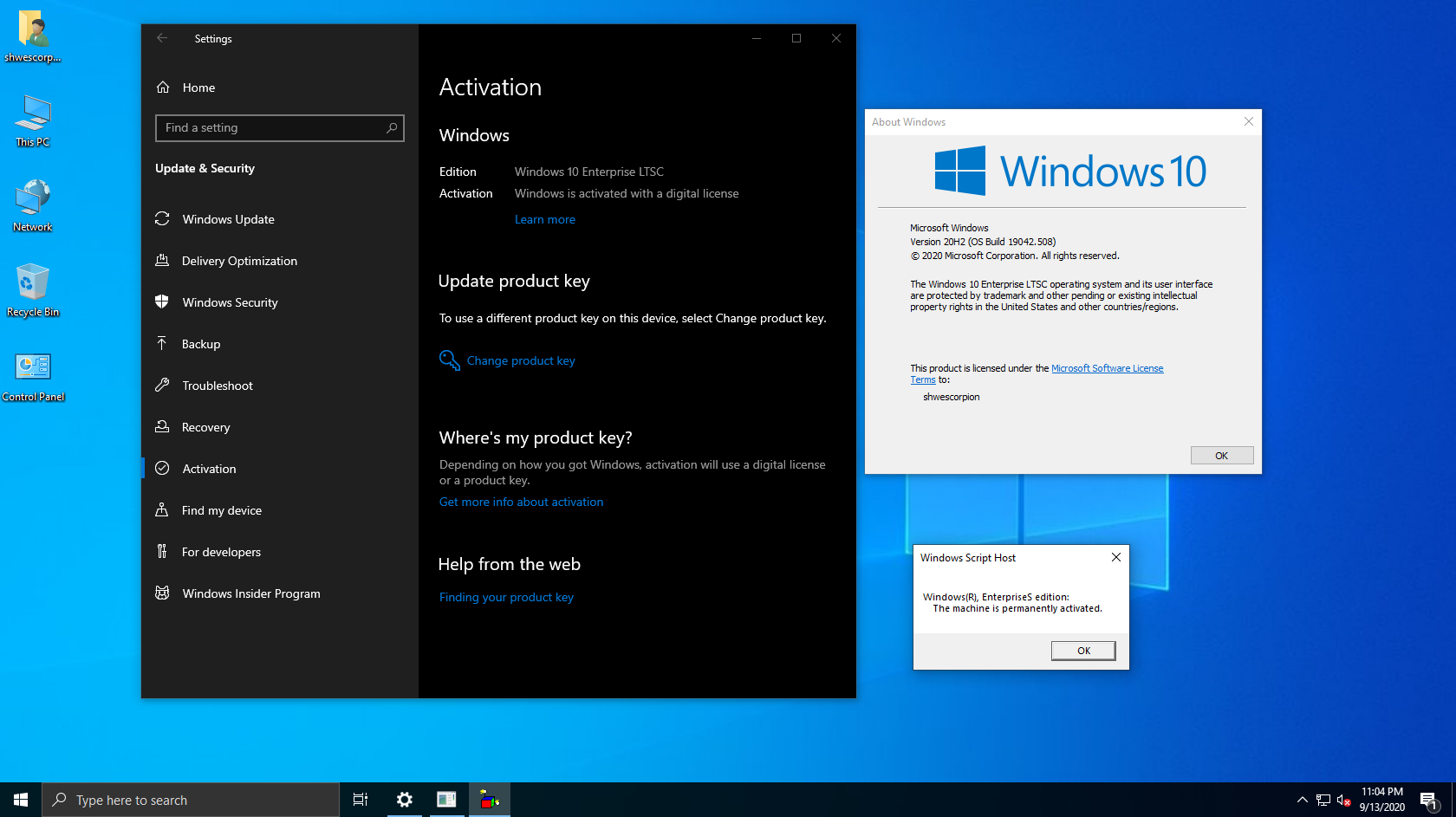Click the shwescorpion licensee name
The image size is (1456, 817).
(952, 397)
